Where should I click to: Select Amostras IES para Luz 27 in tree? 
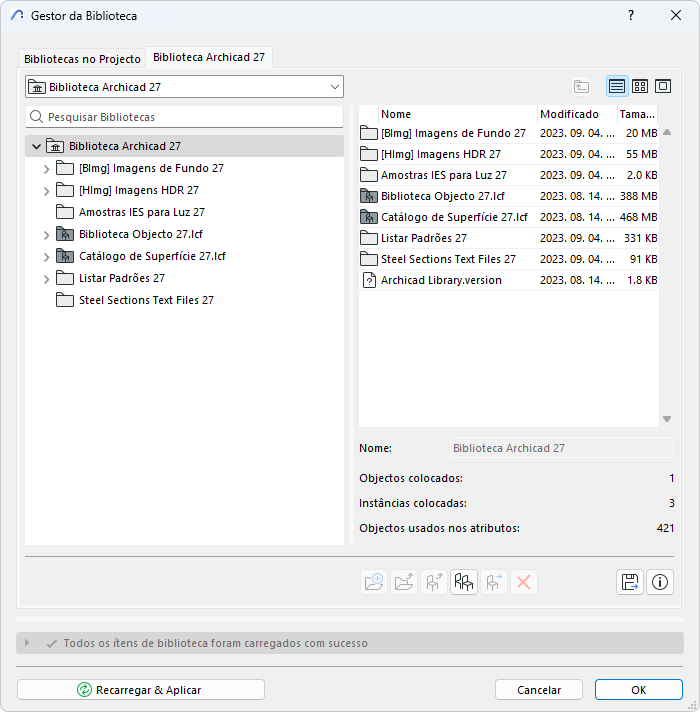(x=142, y=212)
